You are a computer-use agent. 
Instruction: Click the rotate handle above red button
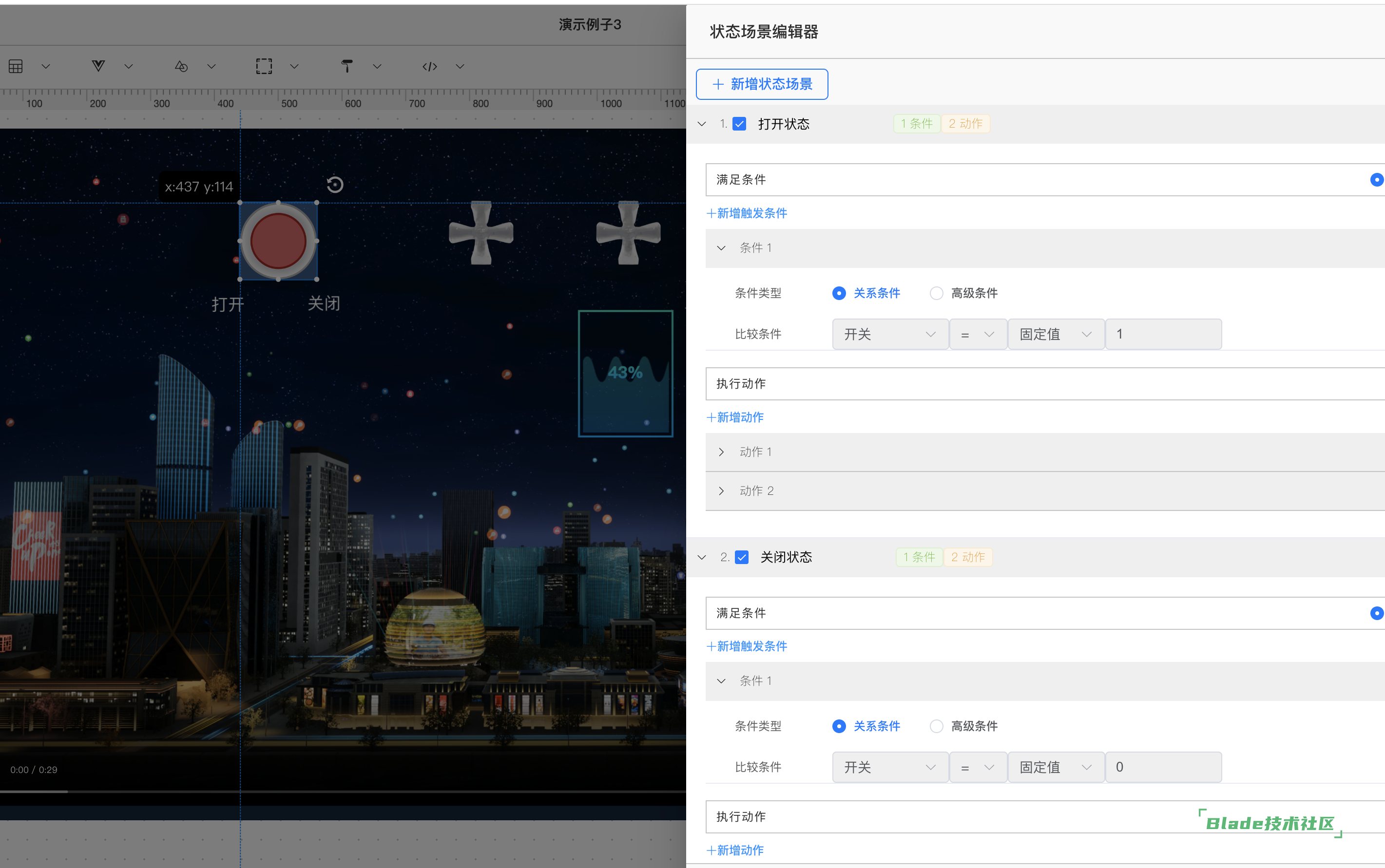point(335,185)
